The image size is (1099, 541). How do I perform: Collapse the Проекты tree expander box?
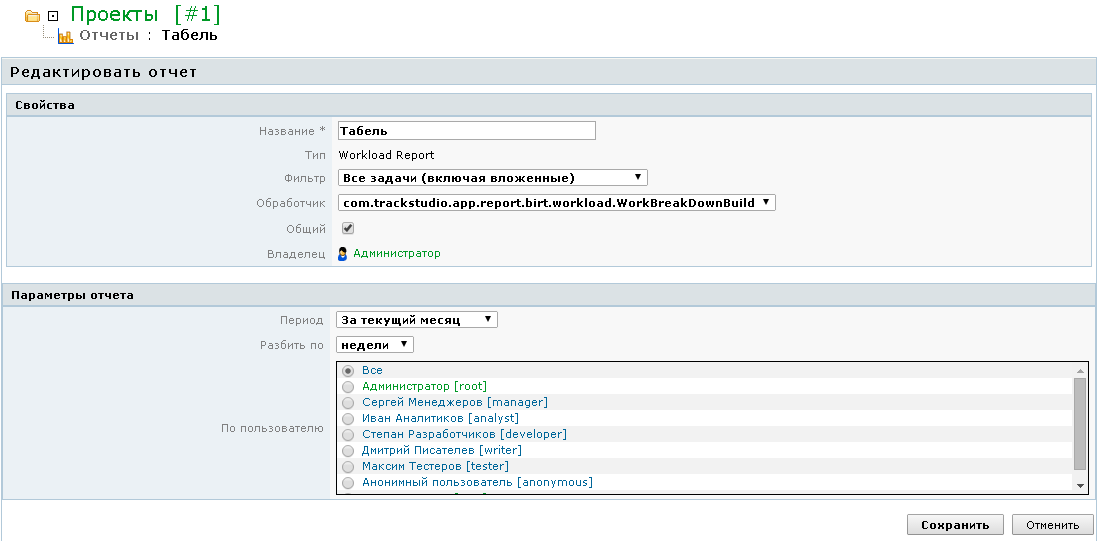click(53, 16)
